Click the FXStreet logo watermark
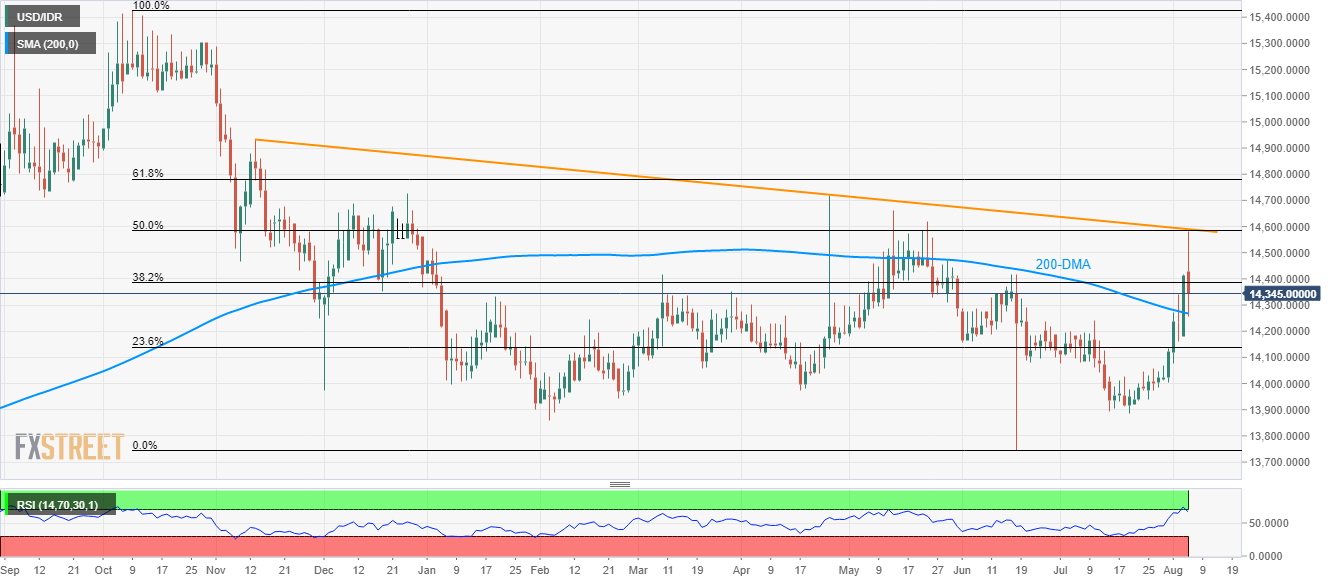 pos(70,446)
